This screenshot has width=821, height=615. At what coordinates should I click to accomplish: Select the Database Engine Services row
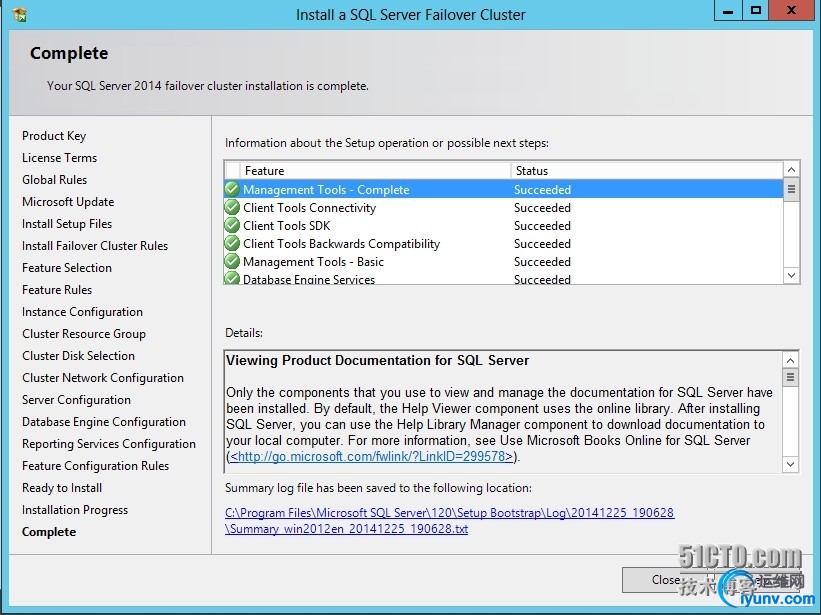504,278
